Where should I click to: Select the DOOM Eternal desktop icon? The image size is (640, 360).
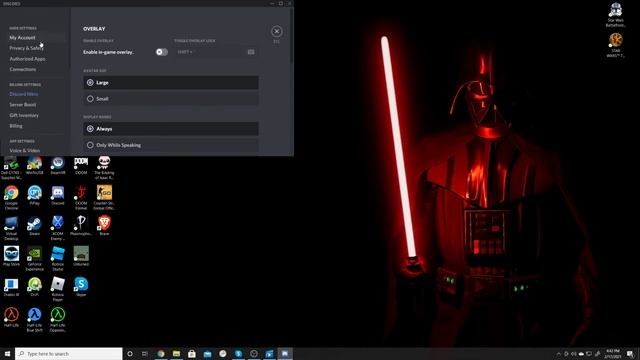click(81, 197)
